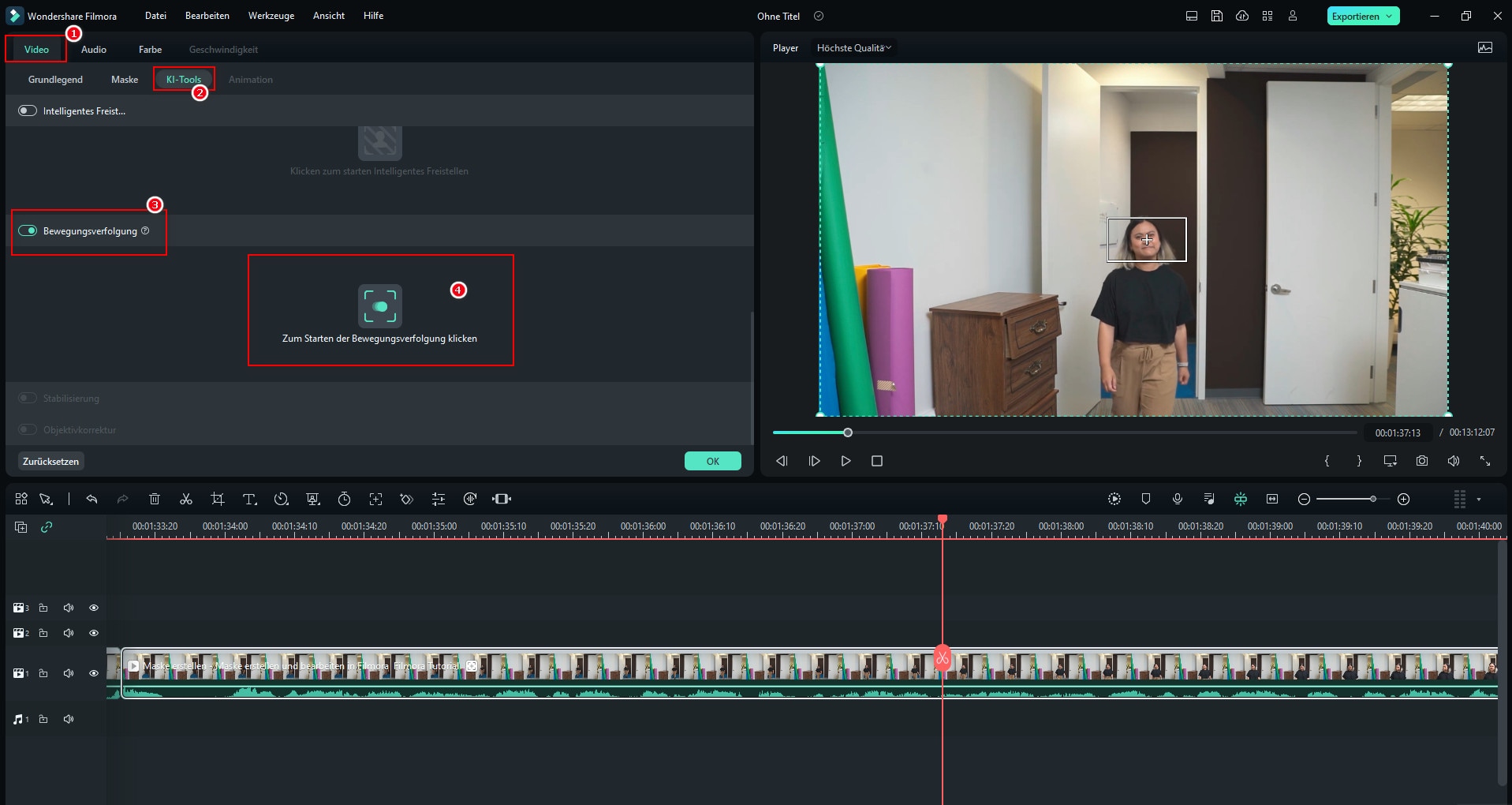Take a snapshot with camera icon
The height and width of the screenshot is (805, 1512).
[x=1422, y=461]
